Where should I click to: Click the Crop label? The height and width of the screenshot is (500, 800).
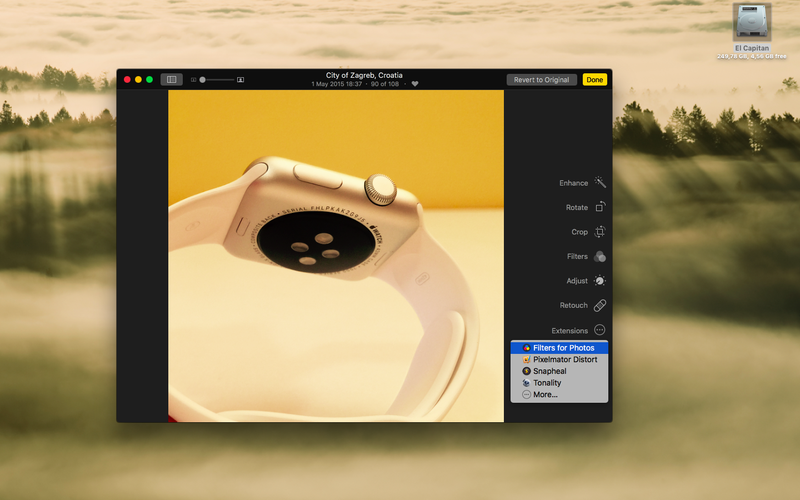580,232
